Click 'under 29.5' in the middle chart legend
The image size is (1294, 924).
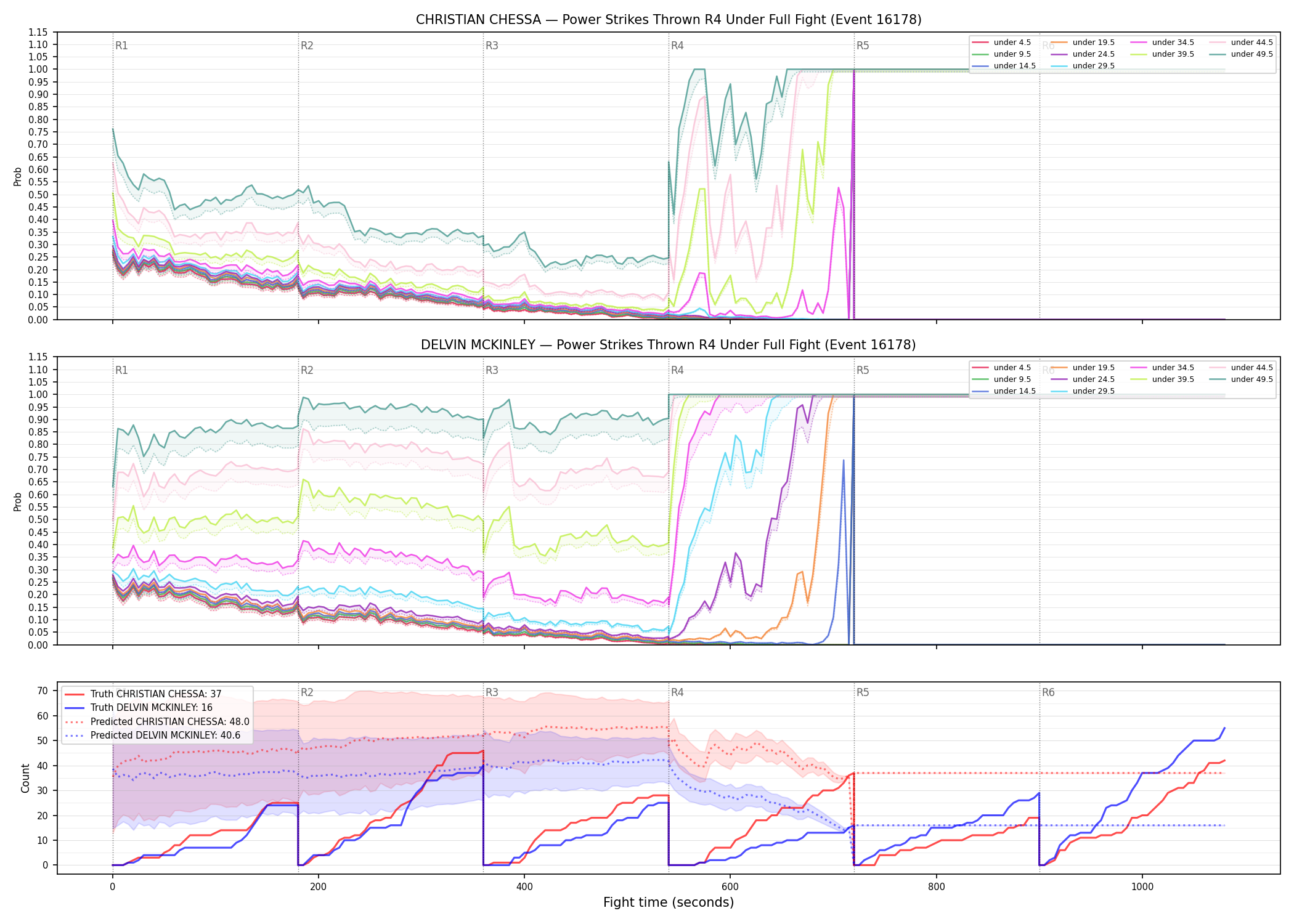1083,391
